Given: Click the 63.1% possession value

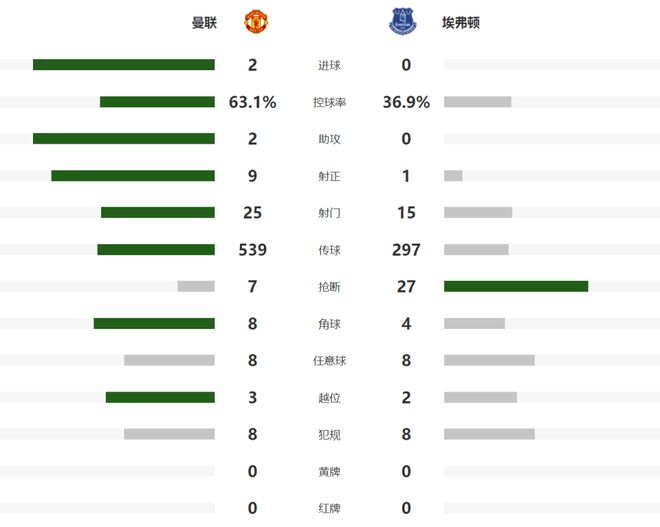Looking at the screenshot, I should 252,102.
